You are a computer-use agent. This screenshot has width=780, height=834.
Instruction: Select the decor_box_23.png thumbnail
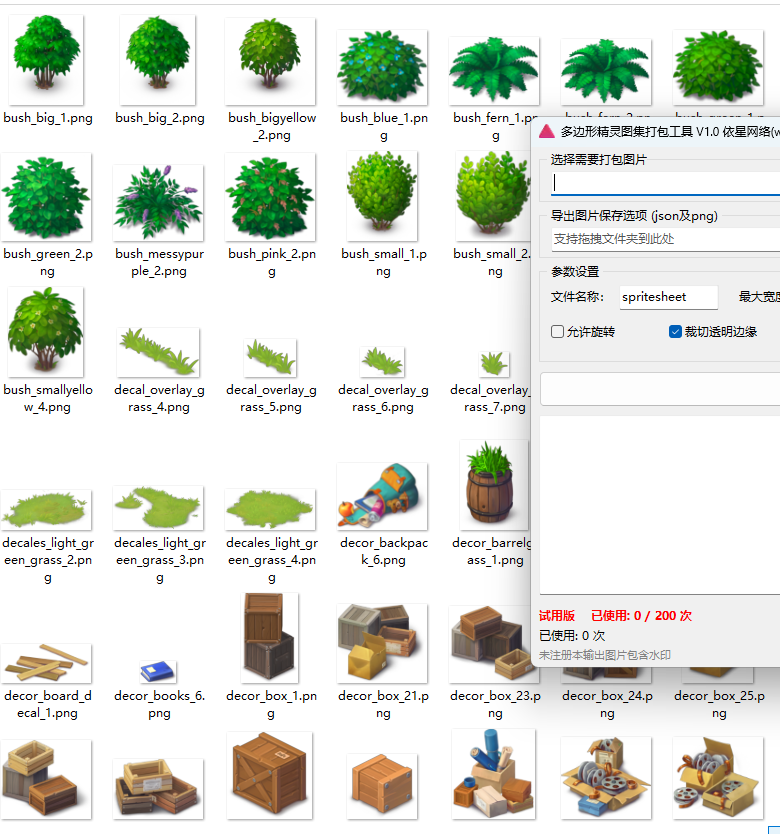(x=491, y=644)
